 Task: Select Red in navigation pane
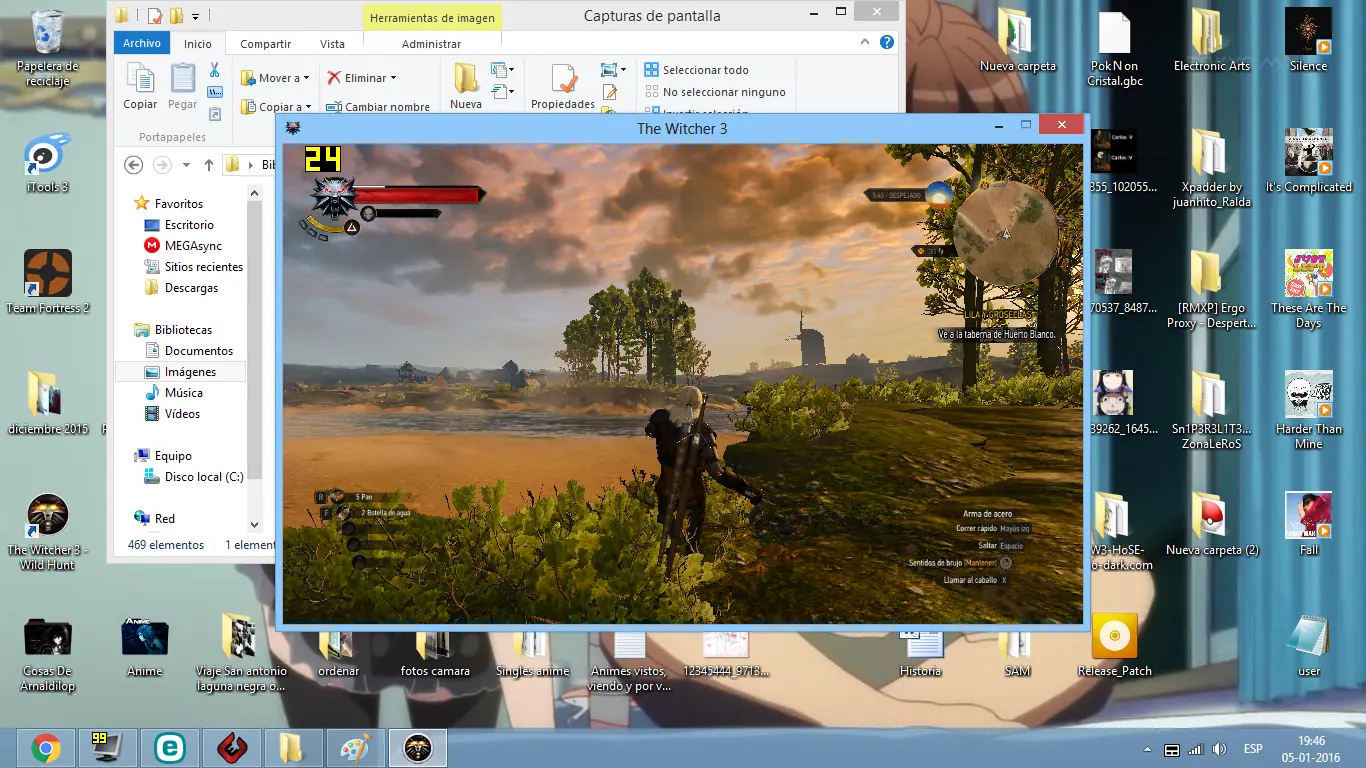155,519
